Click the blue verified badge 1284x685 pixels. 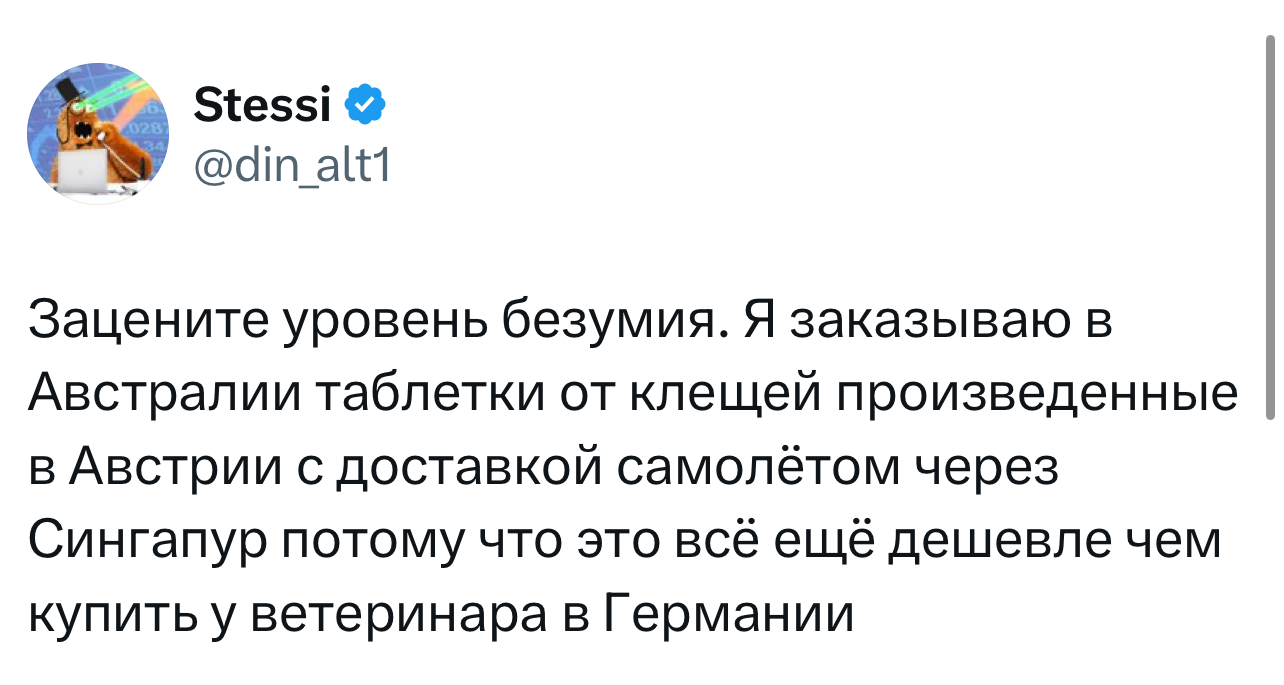click(x=365, y=105)
